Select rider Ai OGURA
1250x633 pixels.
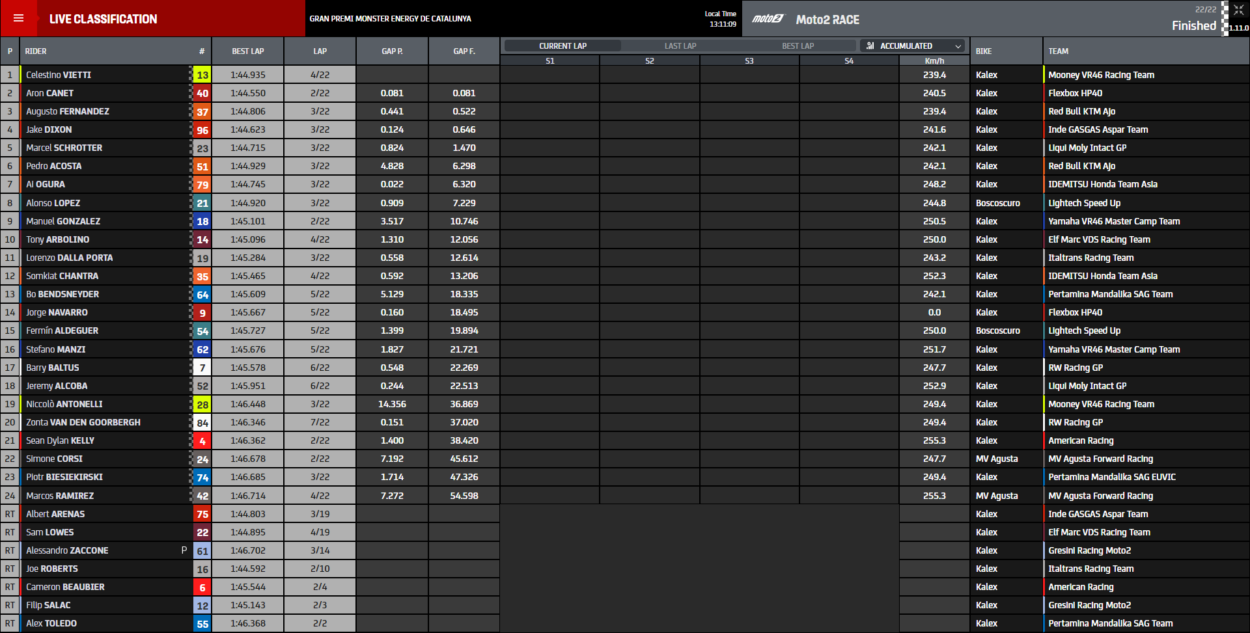click(x=47, y=185)
